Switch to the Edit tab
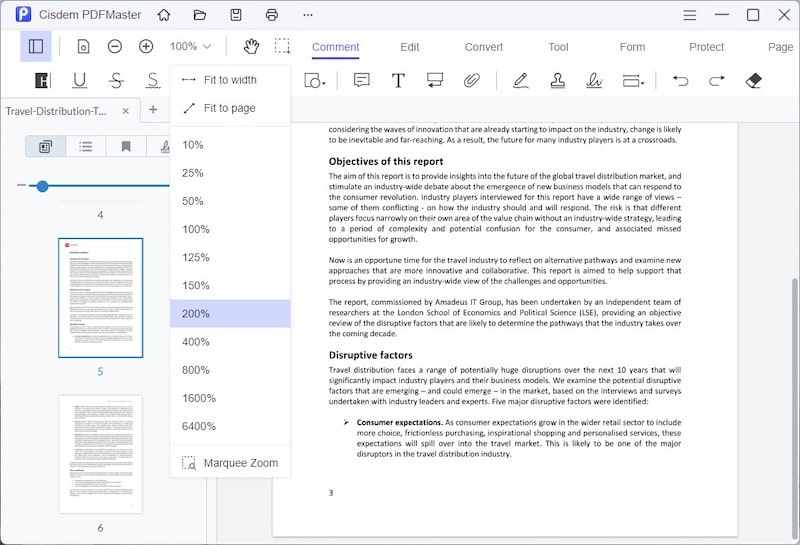The width and height of the screenshot is (800, 545). click(x=410, y=47)
